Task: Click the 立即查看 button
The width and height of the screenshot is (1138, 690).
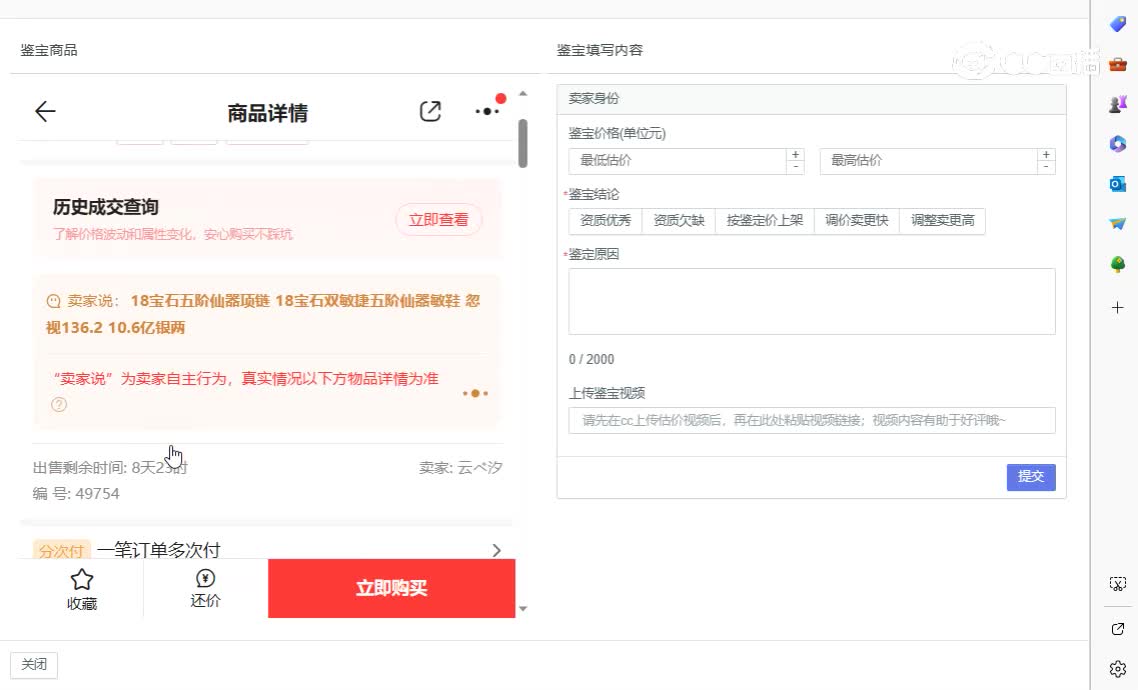Action: tap(438, 220)
